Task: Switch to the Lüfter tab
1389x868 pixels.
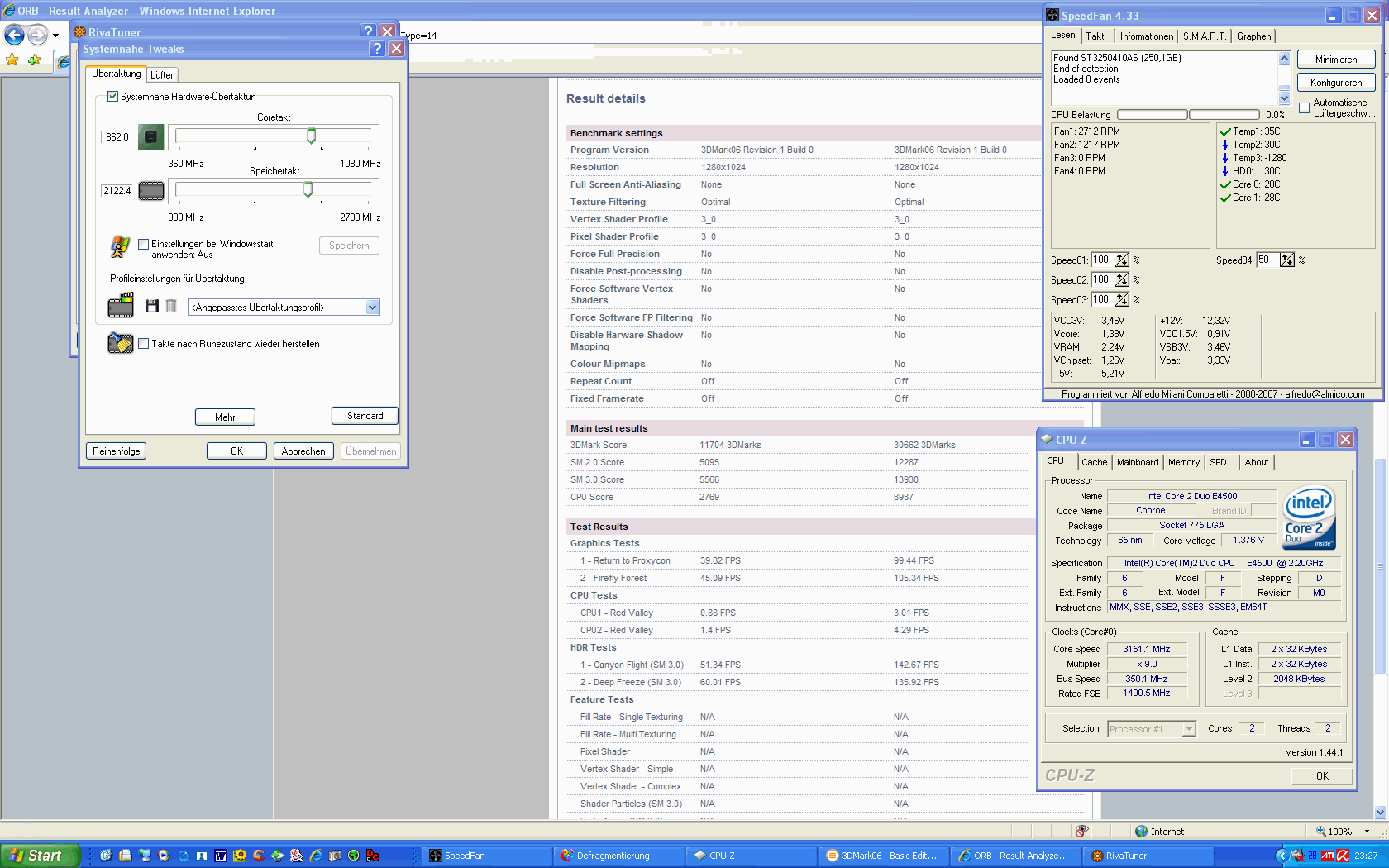Action: tap(162, 74)
